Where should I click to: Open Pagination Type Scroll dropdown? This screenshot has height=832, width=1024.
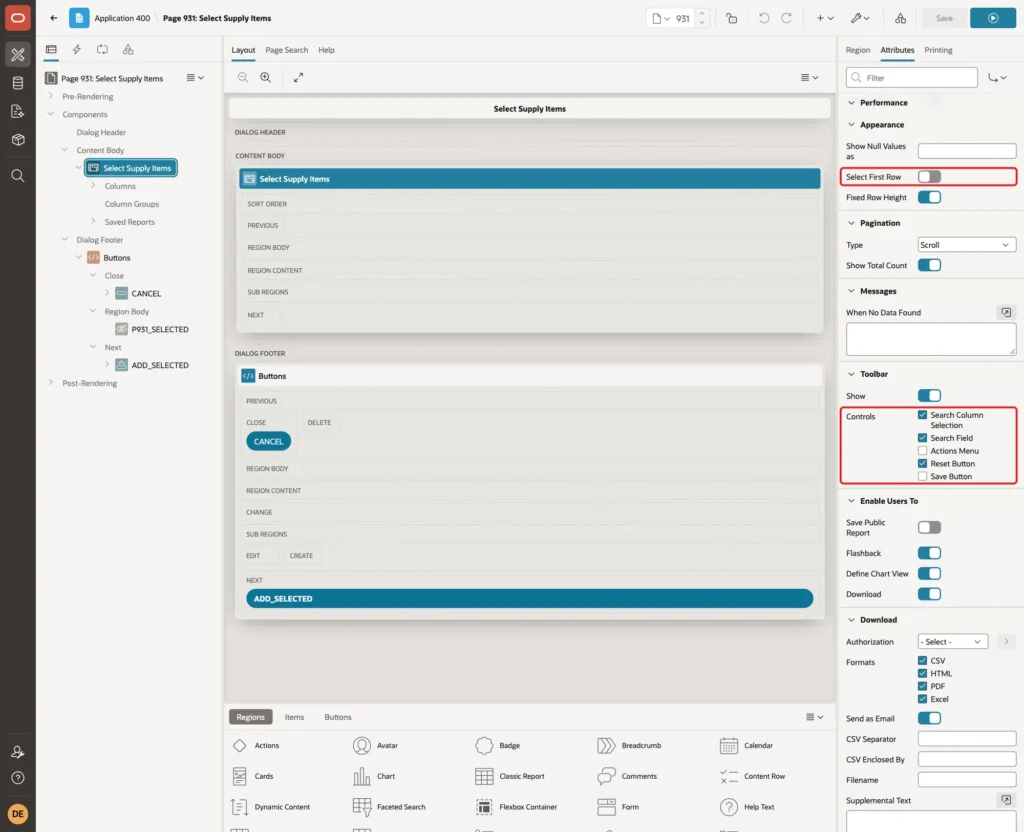click(967, 245)
